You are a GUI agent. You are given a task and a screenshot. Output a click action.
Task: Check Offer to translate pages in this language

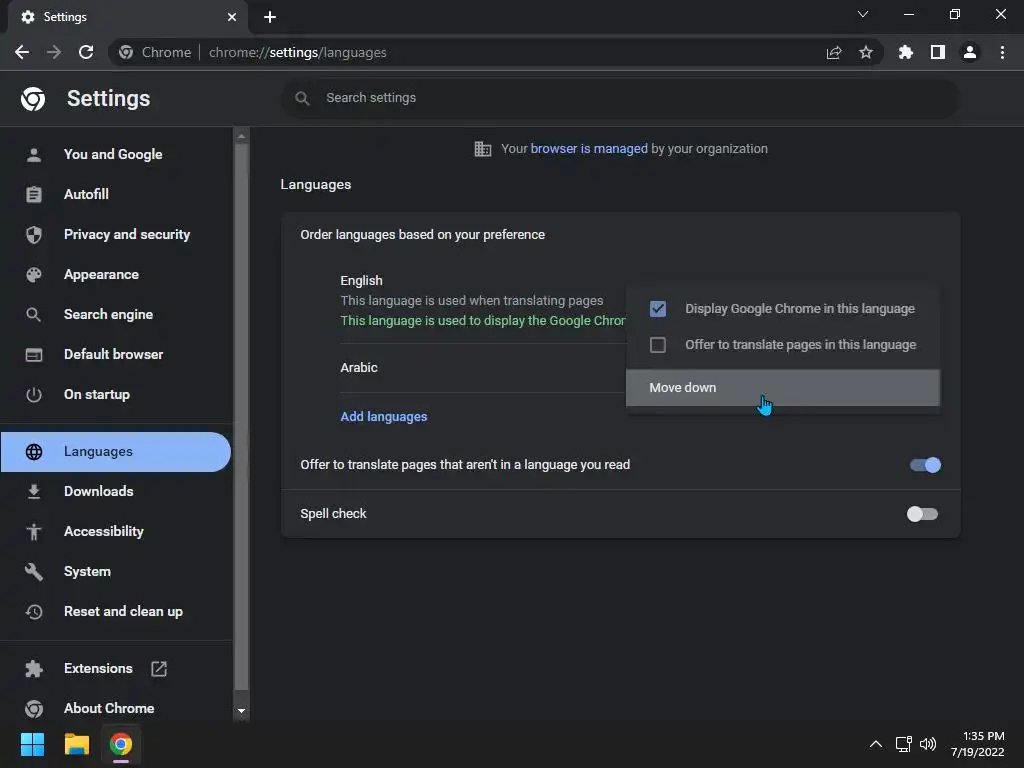[x=658, y=345]
